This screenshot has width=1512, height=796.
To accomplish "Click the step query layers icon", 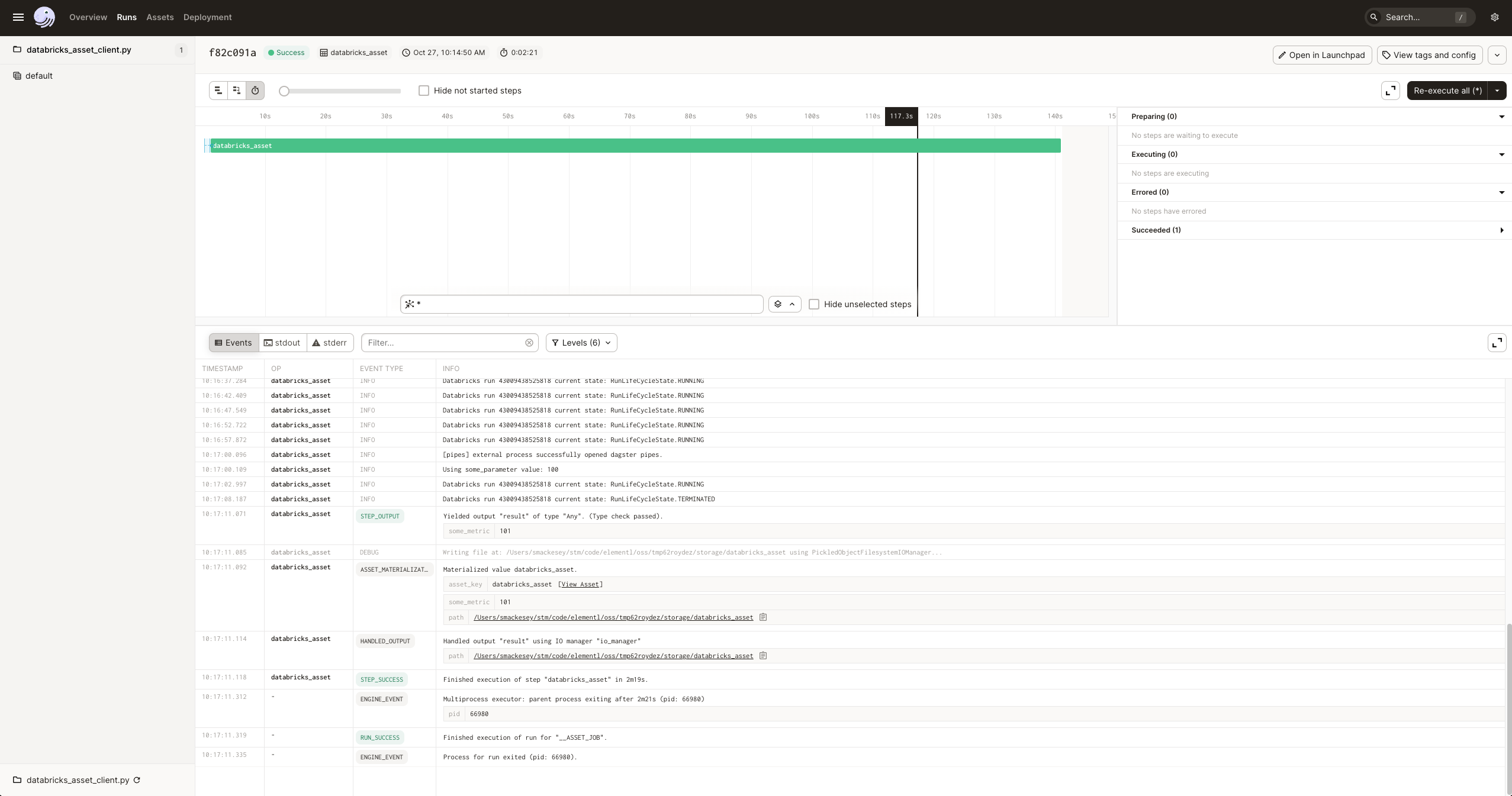I will (777, 304).
